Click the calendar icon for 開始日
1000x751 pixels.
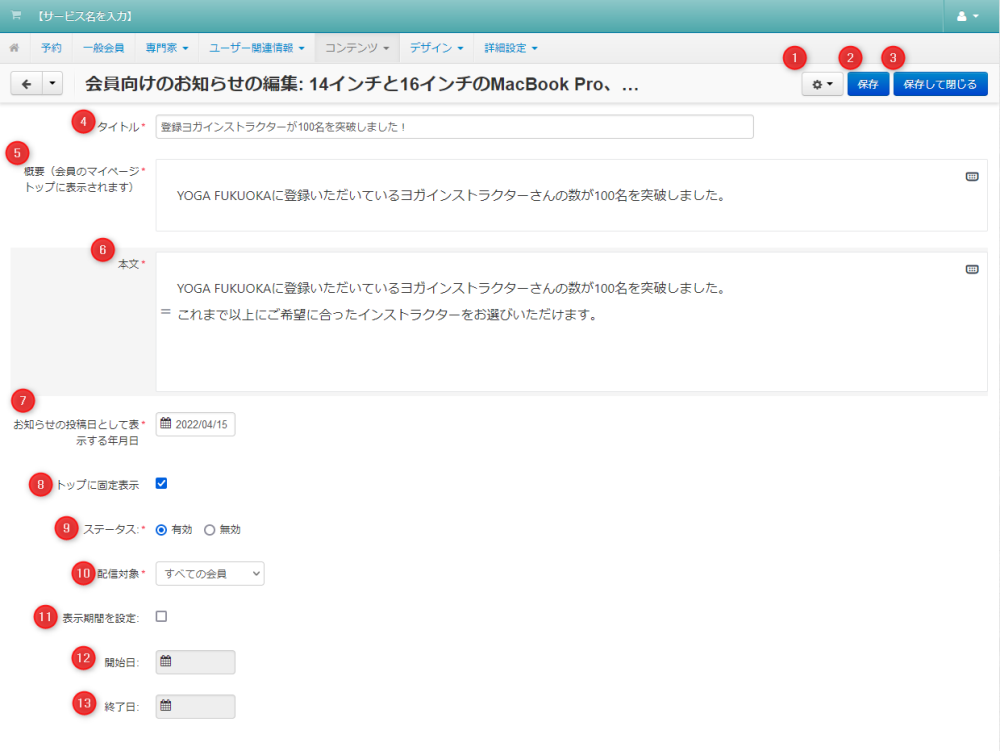click(x=166, y=661)
